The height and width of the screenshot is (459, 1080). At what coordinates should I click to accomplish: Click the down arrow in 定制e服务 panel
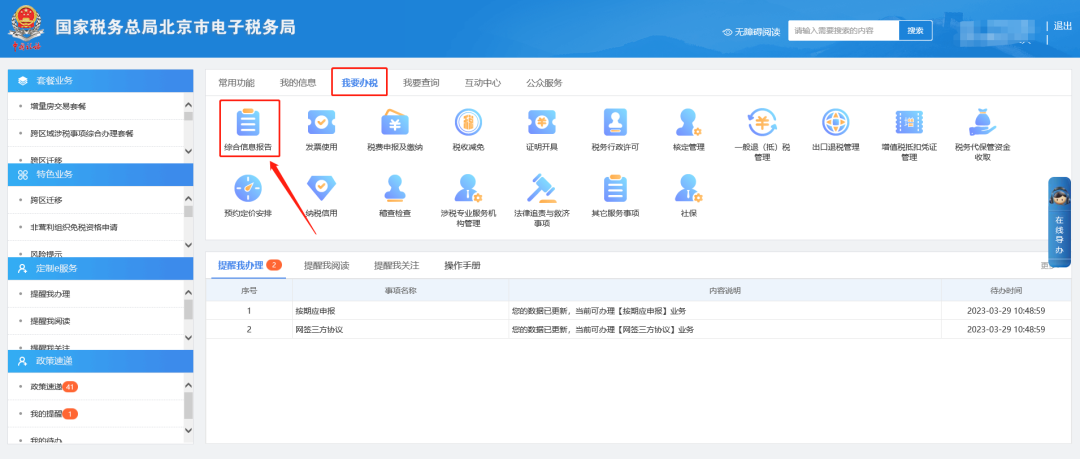coord(189,338)
